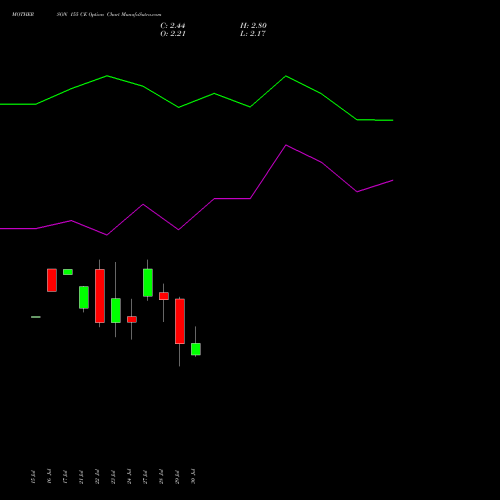Select the small red candlestick for 24 Jul
500x500 pixels.
coord(132,319)
